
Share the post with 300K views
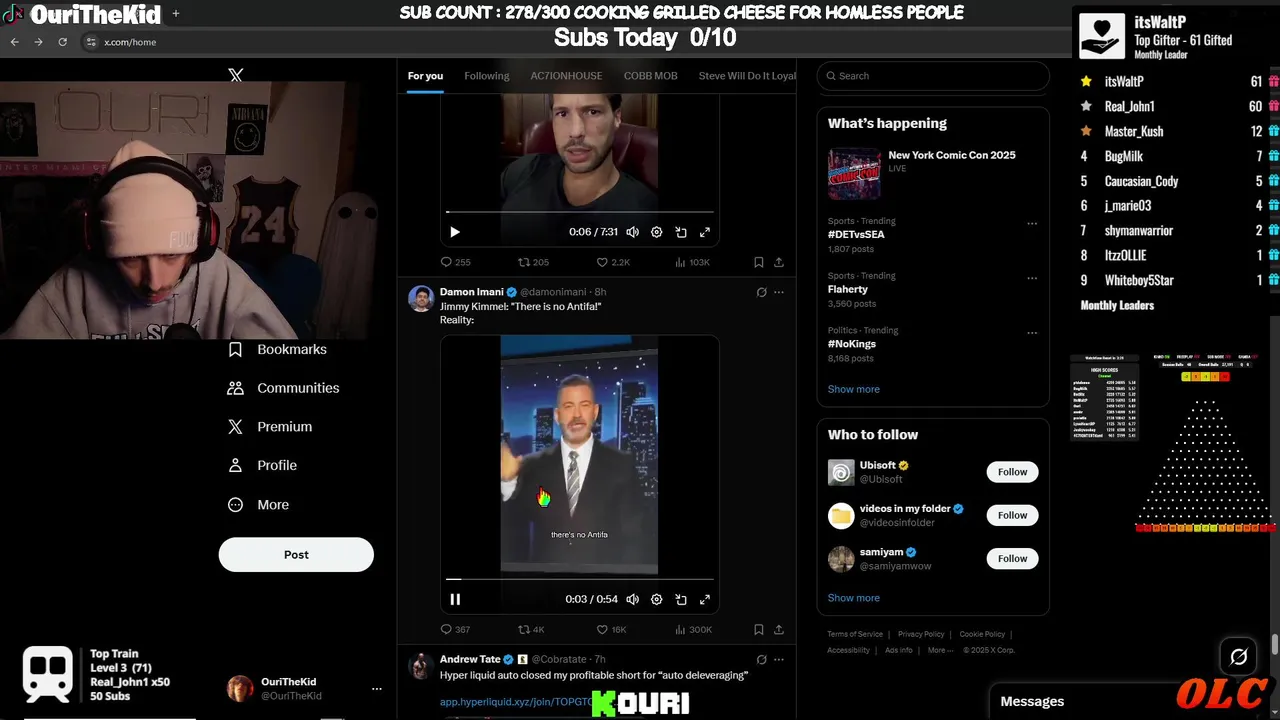[779, 629]
